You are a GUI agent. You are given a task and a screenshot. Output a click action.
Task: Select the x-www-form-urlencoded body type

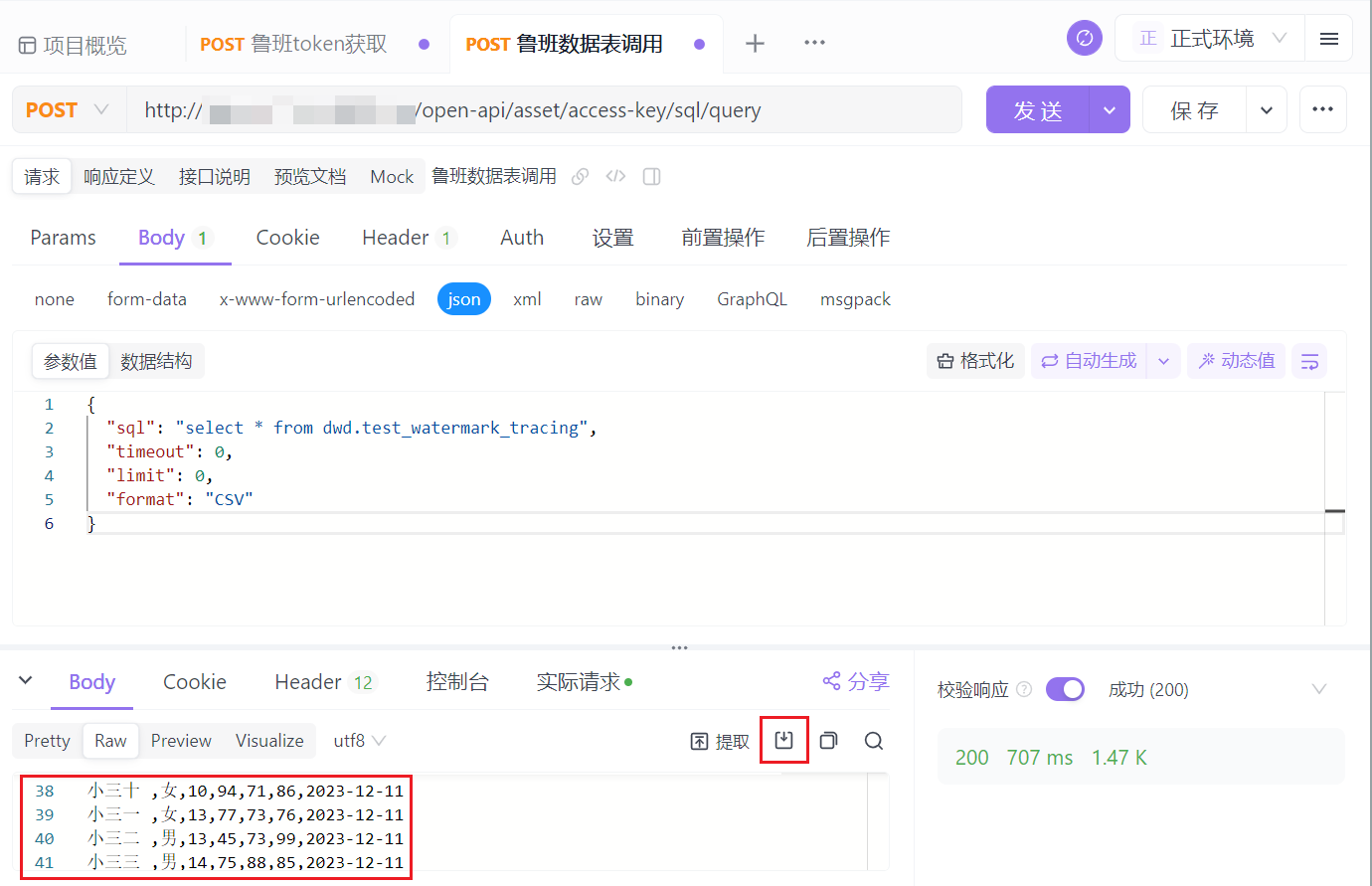pyautogui.click(x=317, y=299)
